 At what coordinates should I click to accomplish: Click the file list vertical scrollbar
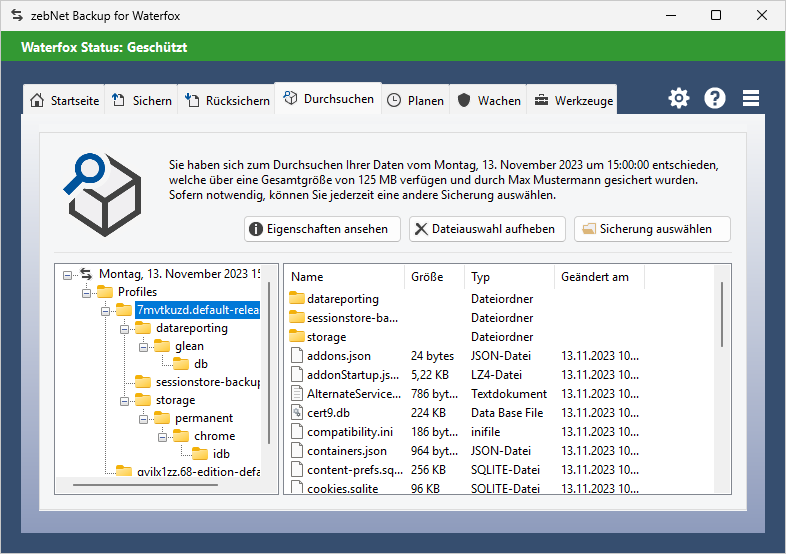point(722,314)
